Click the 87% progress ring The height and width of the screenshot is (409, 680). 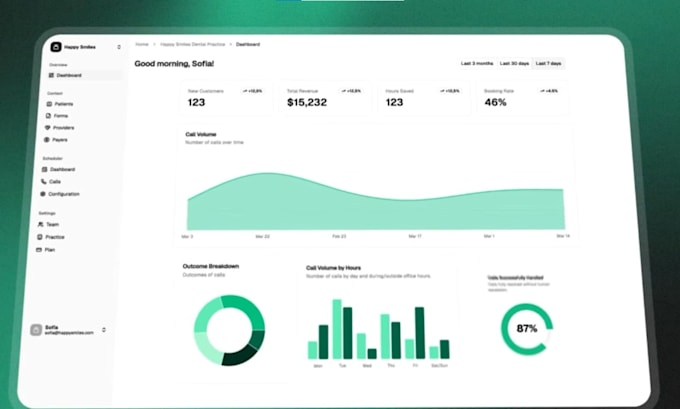(x=526, y=329)
